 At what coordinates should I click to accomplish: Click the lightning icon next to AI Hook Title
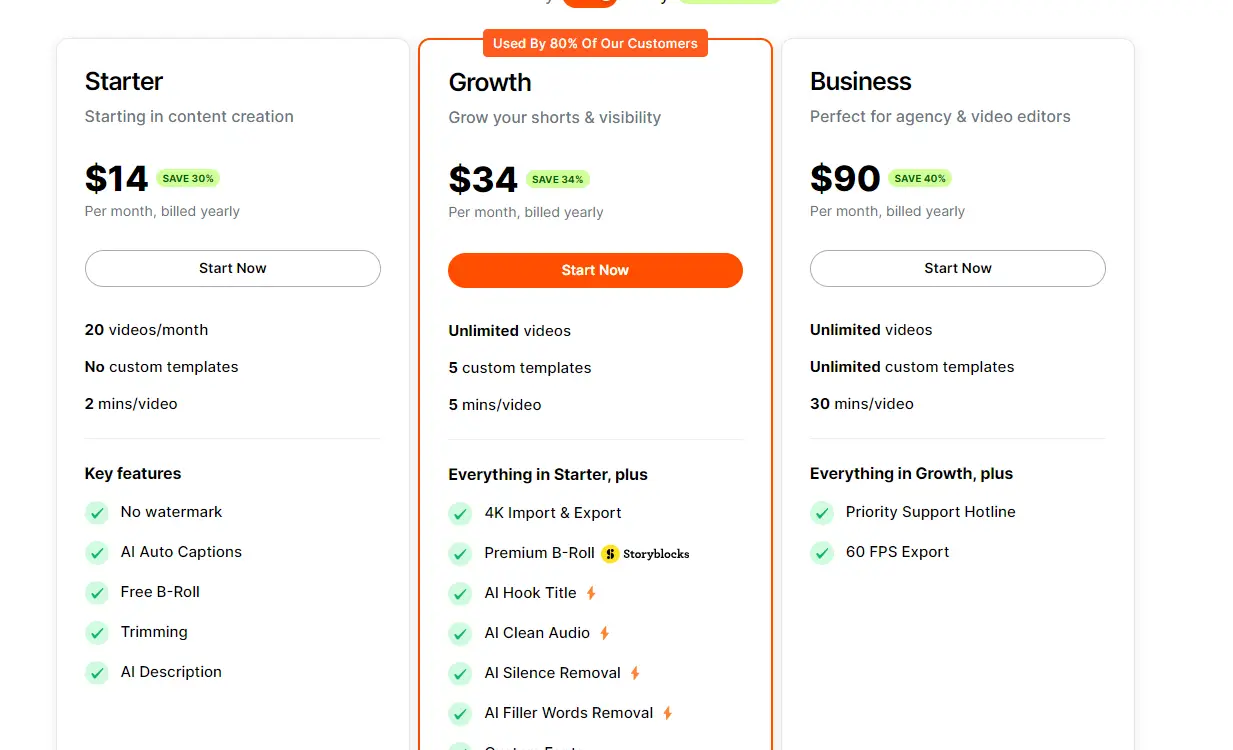pos(591,593)
